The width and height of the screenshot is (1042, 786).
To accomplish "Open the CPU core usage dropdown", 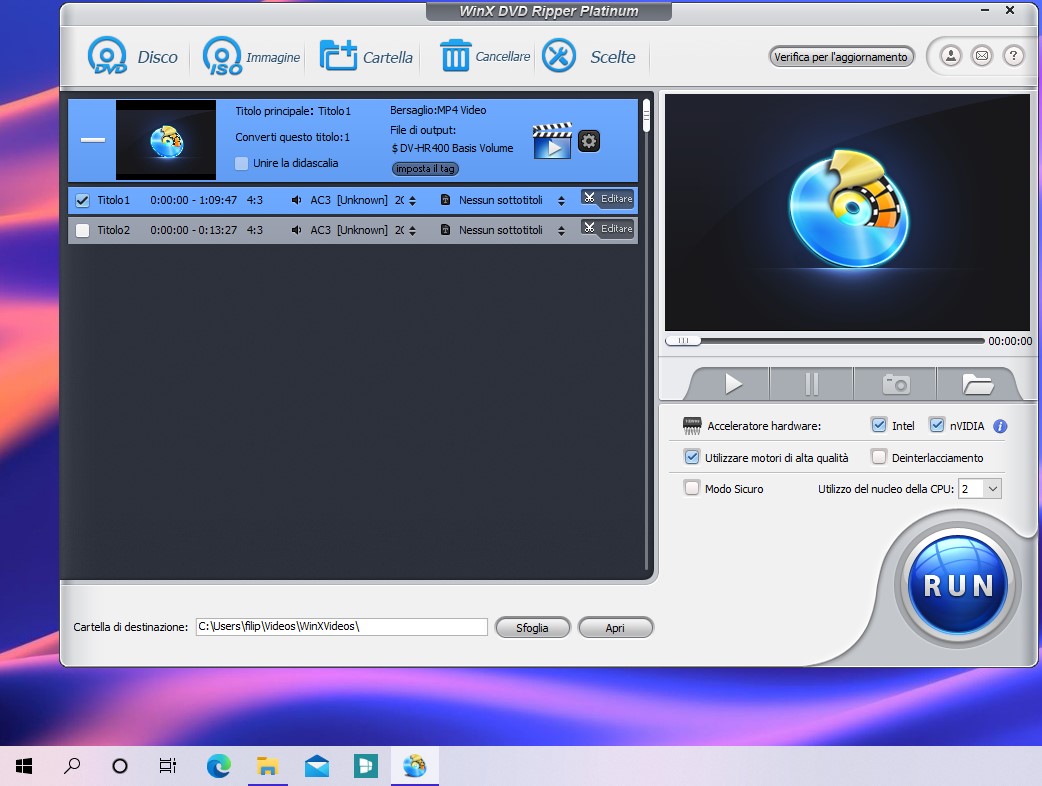I will [x=980, y=489].
